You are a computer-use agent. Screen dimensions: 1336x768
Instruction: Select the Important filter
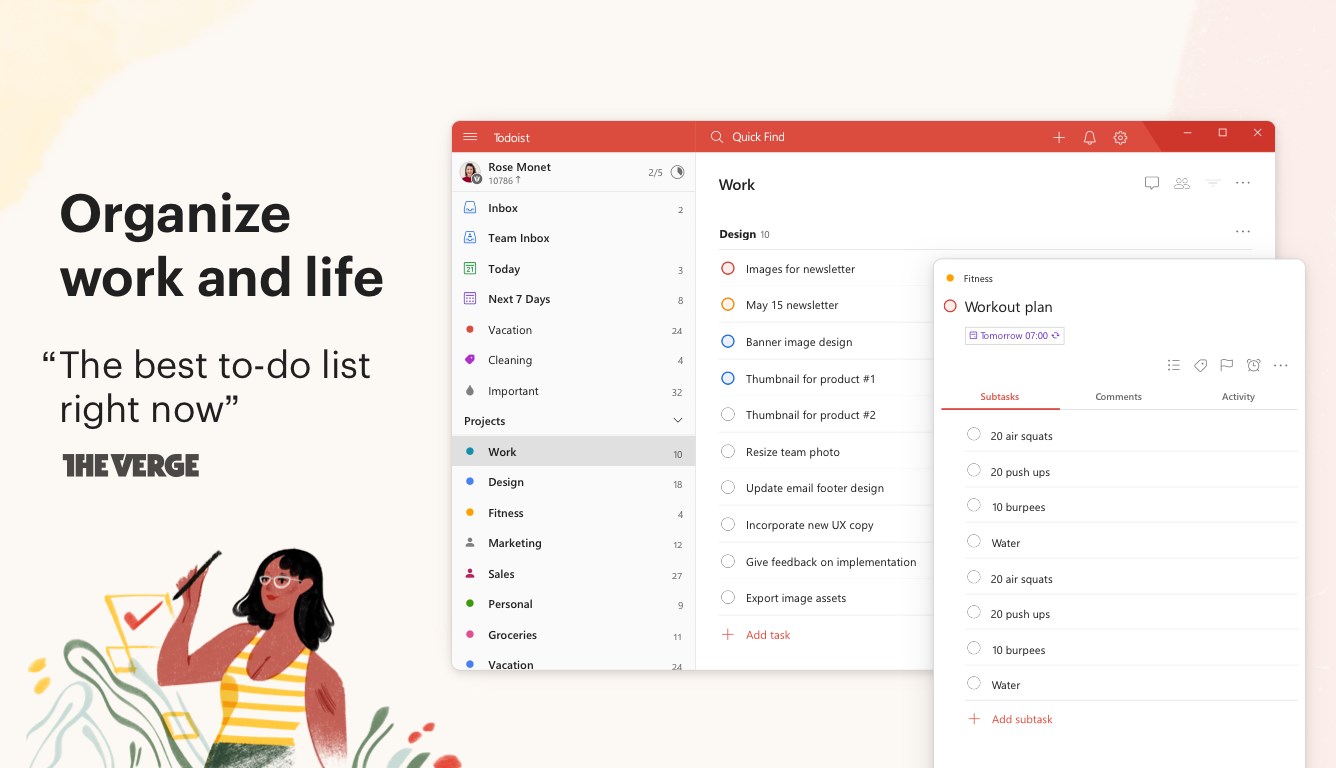pos(573,391)
